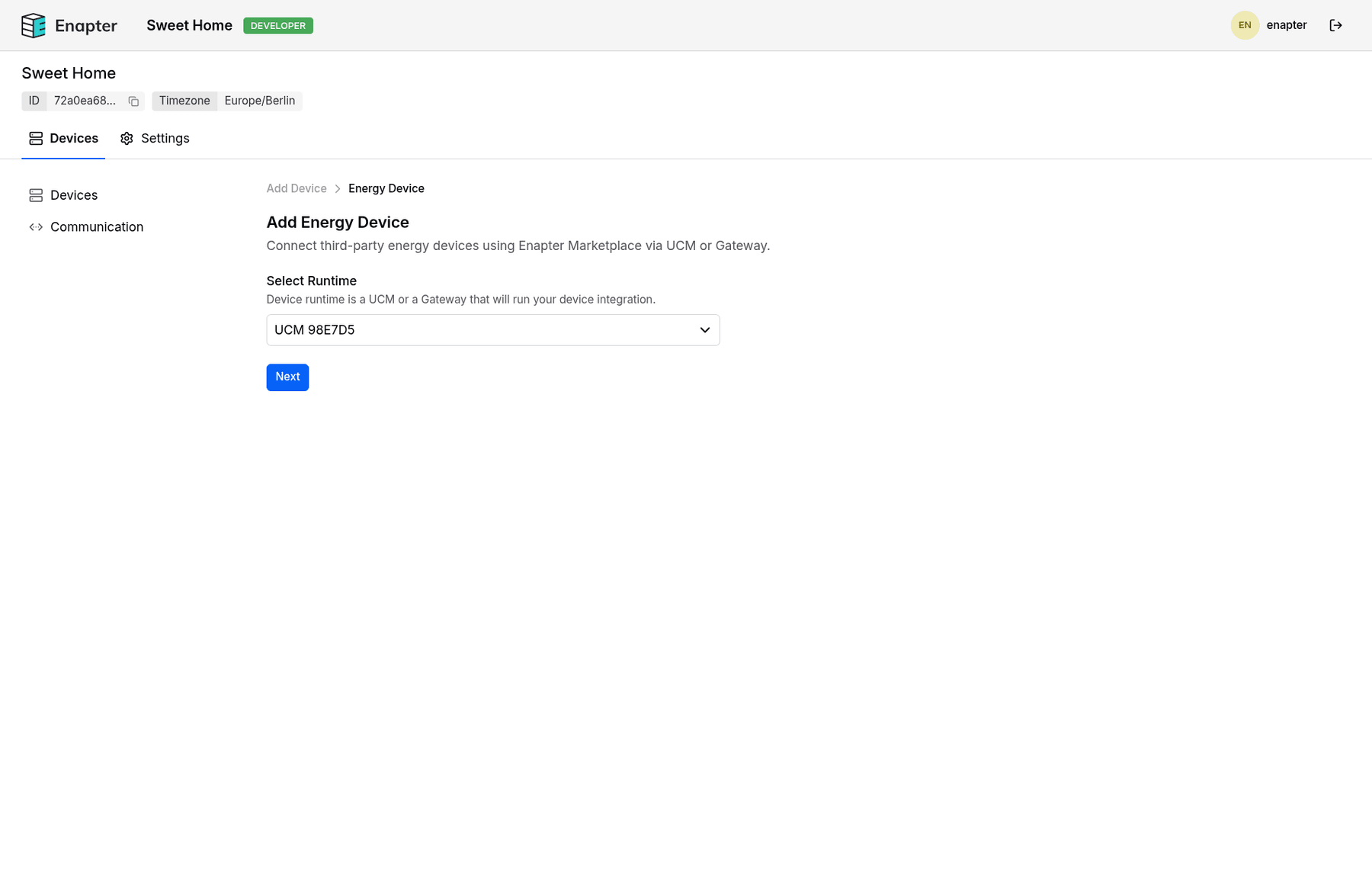Open the Select Runtime dropdown
The width and height of the screenshot is (1372, 892).
pos(492,330)
